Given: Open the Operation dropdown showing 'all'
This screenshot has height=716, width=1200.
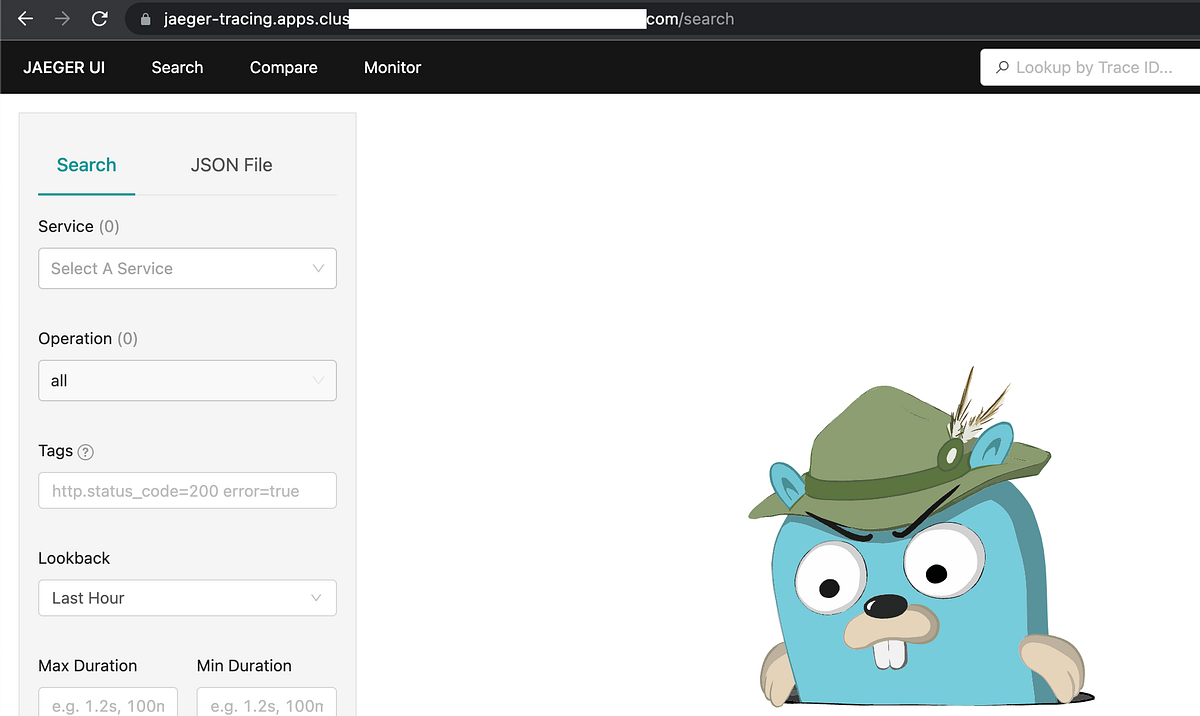Looking at the screenshot, I should [x=187, y=380].
